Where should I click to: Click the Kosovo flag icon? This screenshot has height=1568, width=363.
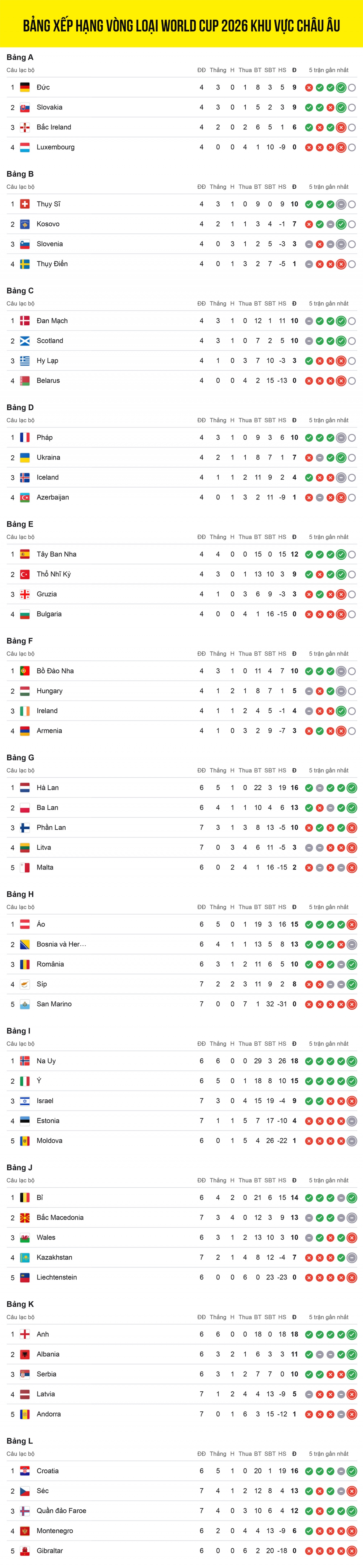coord(25,224)
